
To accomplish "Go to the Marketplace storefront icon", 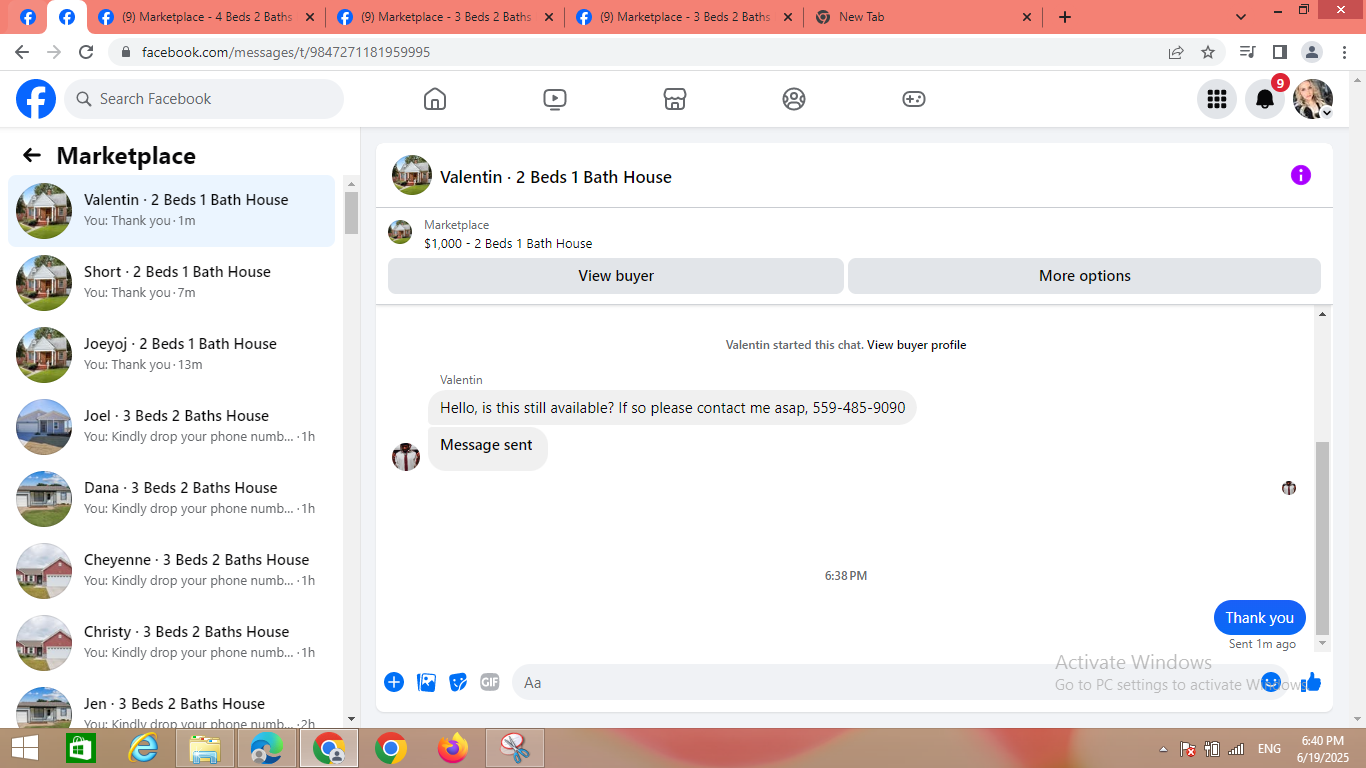I will click(675, 99).
